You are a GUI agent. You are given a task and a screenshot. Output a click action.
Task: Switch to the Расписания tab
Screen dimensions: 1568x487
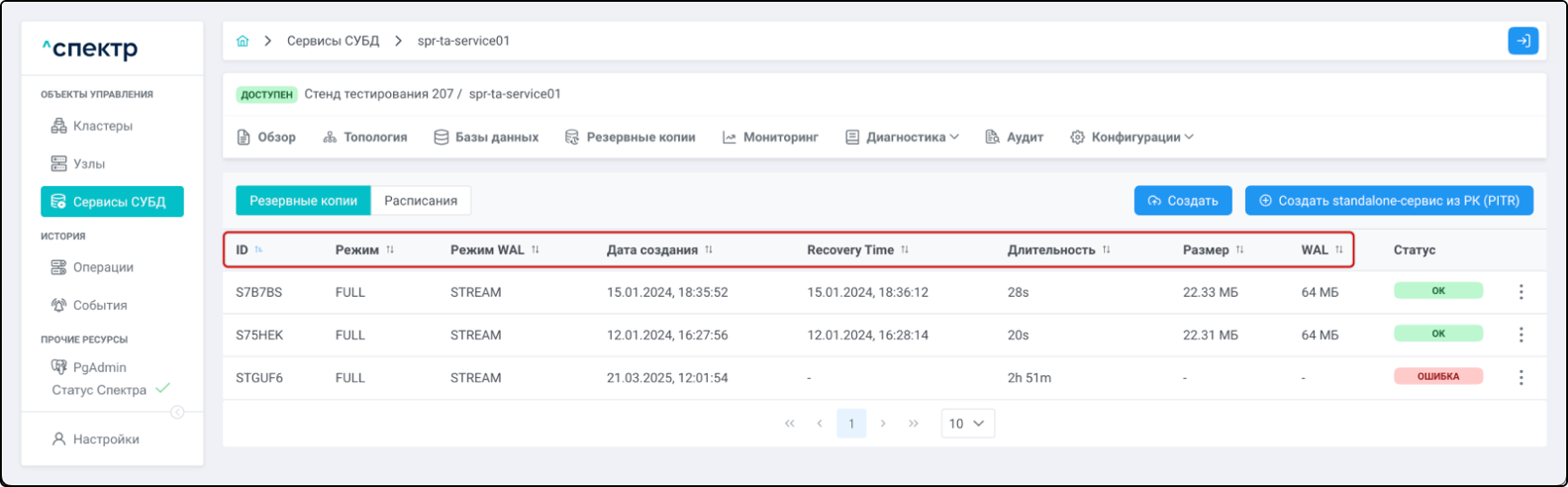[x=421, y=201]
